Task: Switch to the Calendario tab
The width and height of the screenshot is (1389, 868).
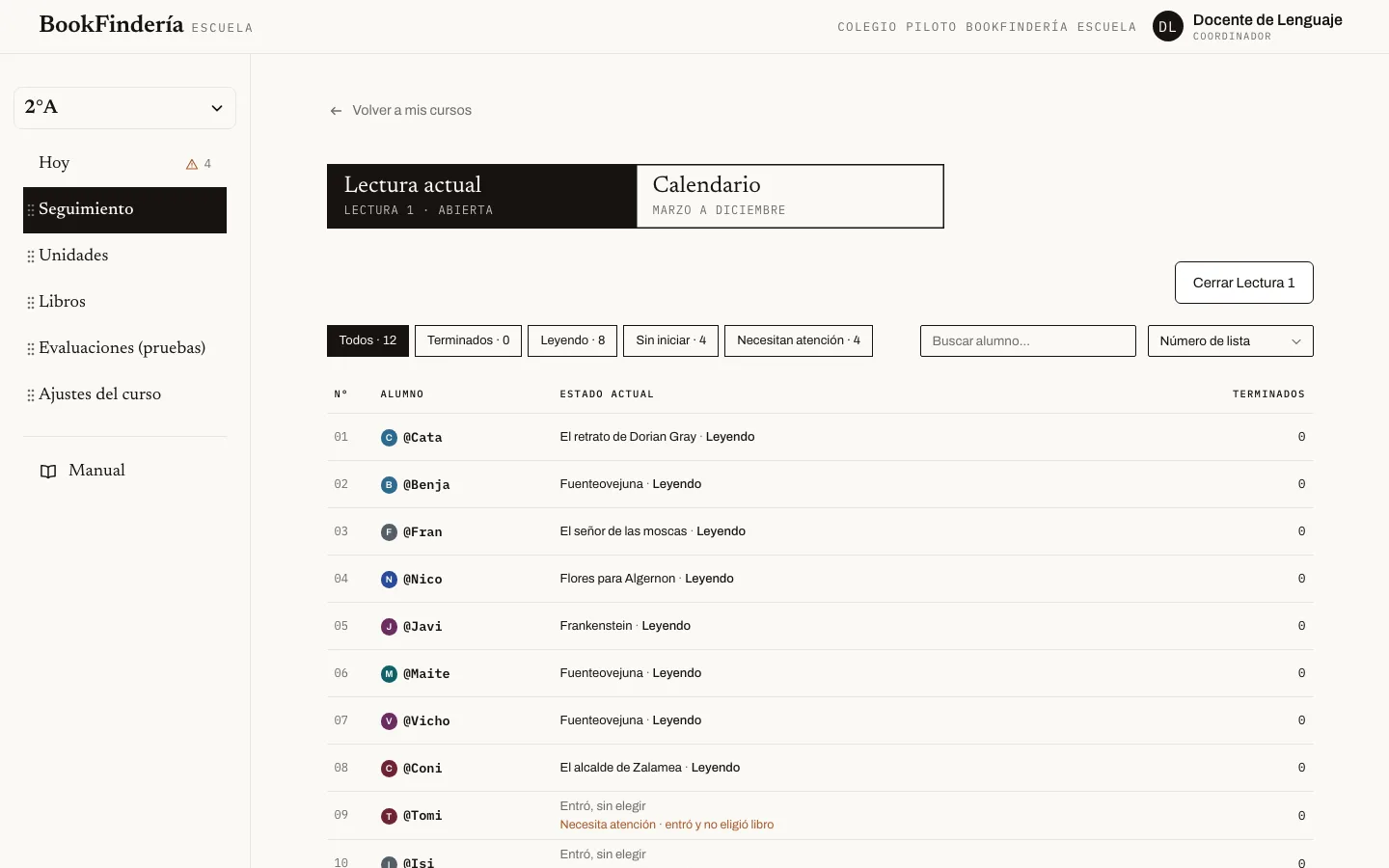Action: [x=790, y=196]
